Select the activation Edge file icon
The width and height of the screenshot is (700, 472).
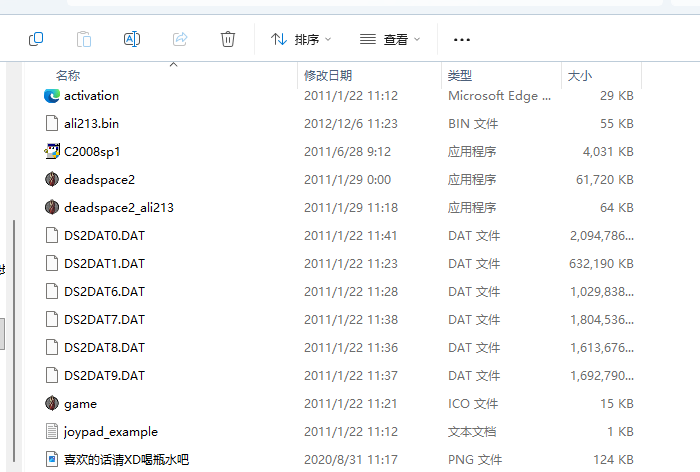(x=53, y=96)
